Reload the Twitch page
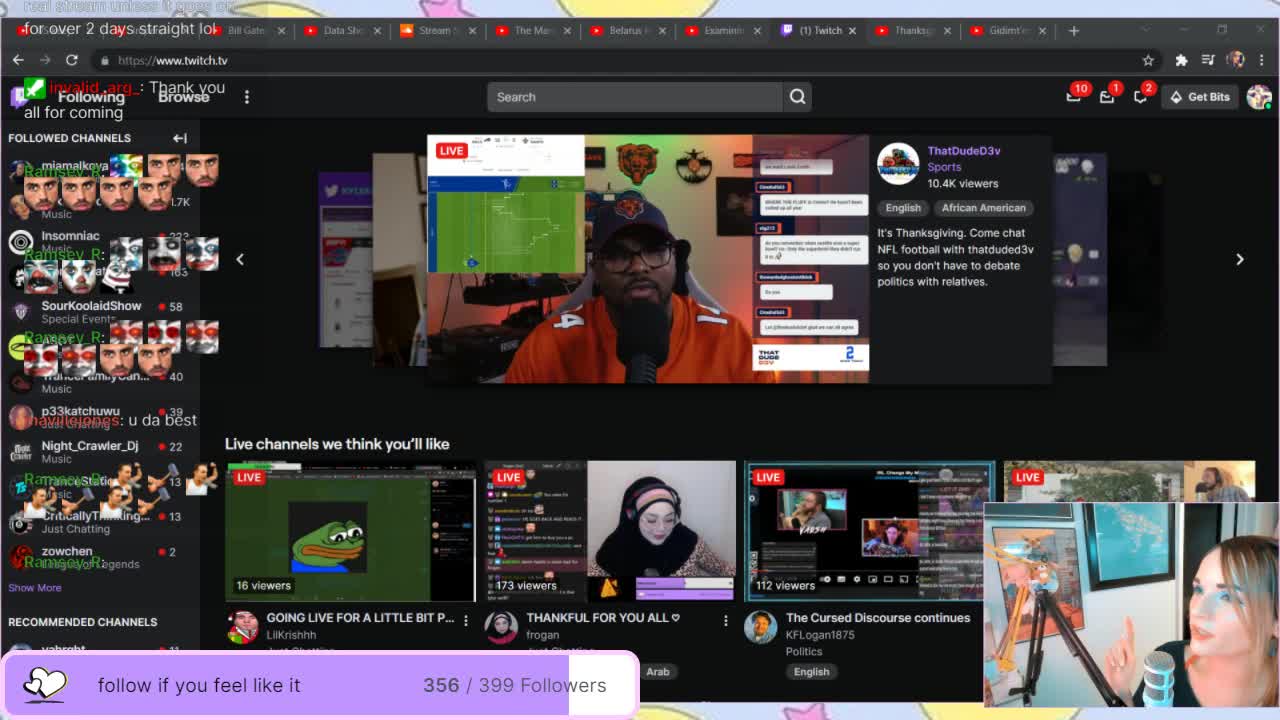Viewport: 1280px width, 720px height. tap(72, 60)
